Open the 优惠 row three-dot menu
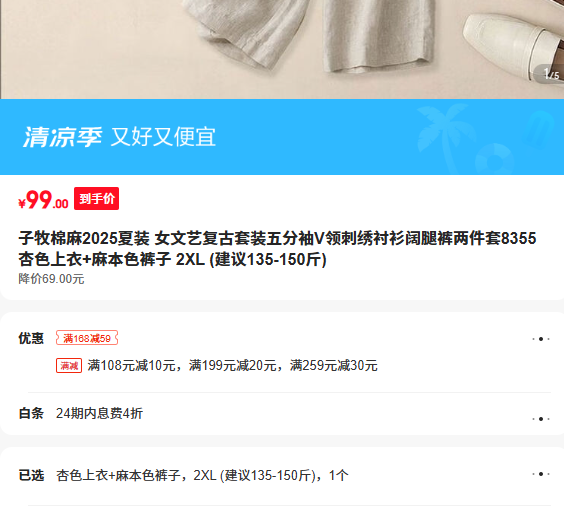This screenshot has height=515, width=564. pos(541,339)
